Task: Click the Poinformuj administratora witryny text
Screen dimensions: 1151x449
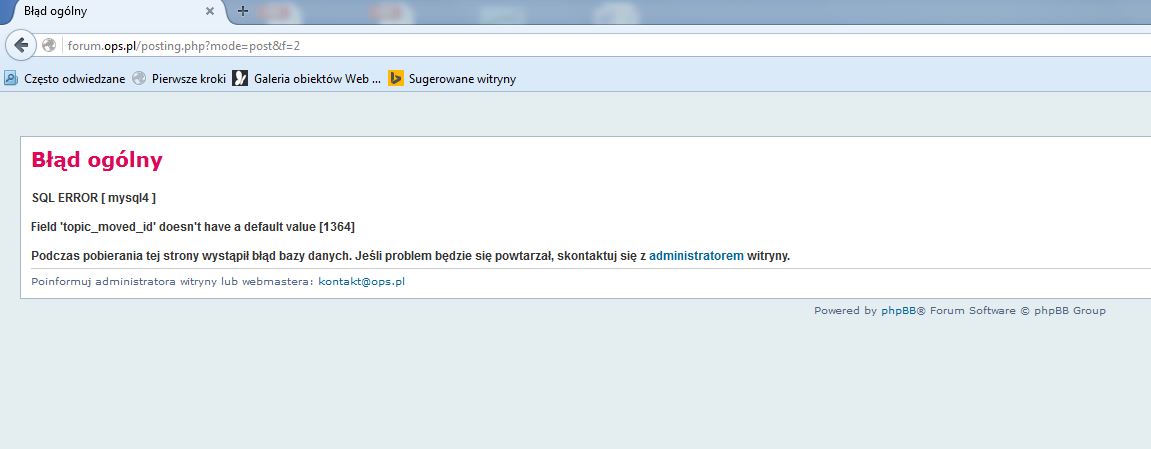Action: [173, 282]
